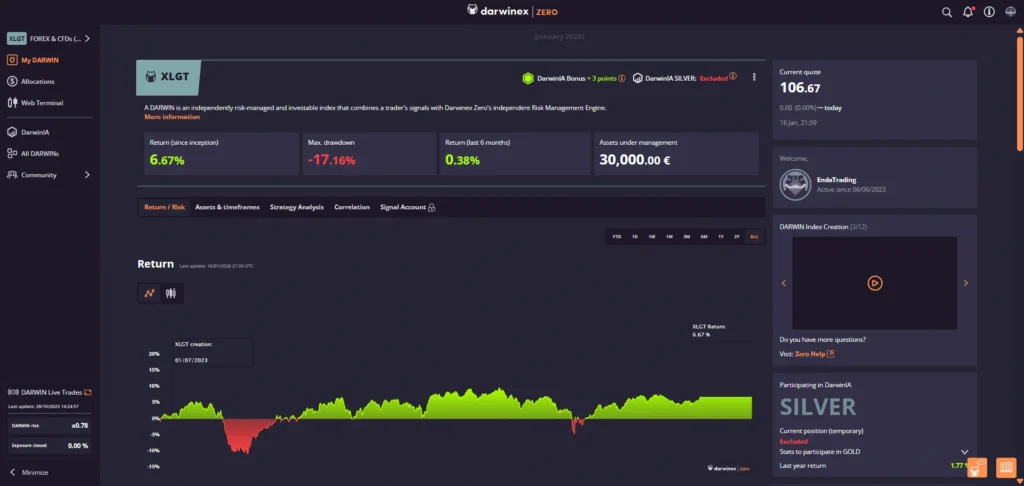The height and width of the screenshot is (486, 1024).
Task: Click the Minimize sidebar label
Action: coord(35,472)
